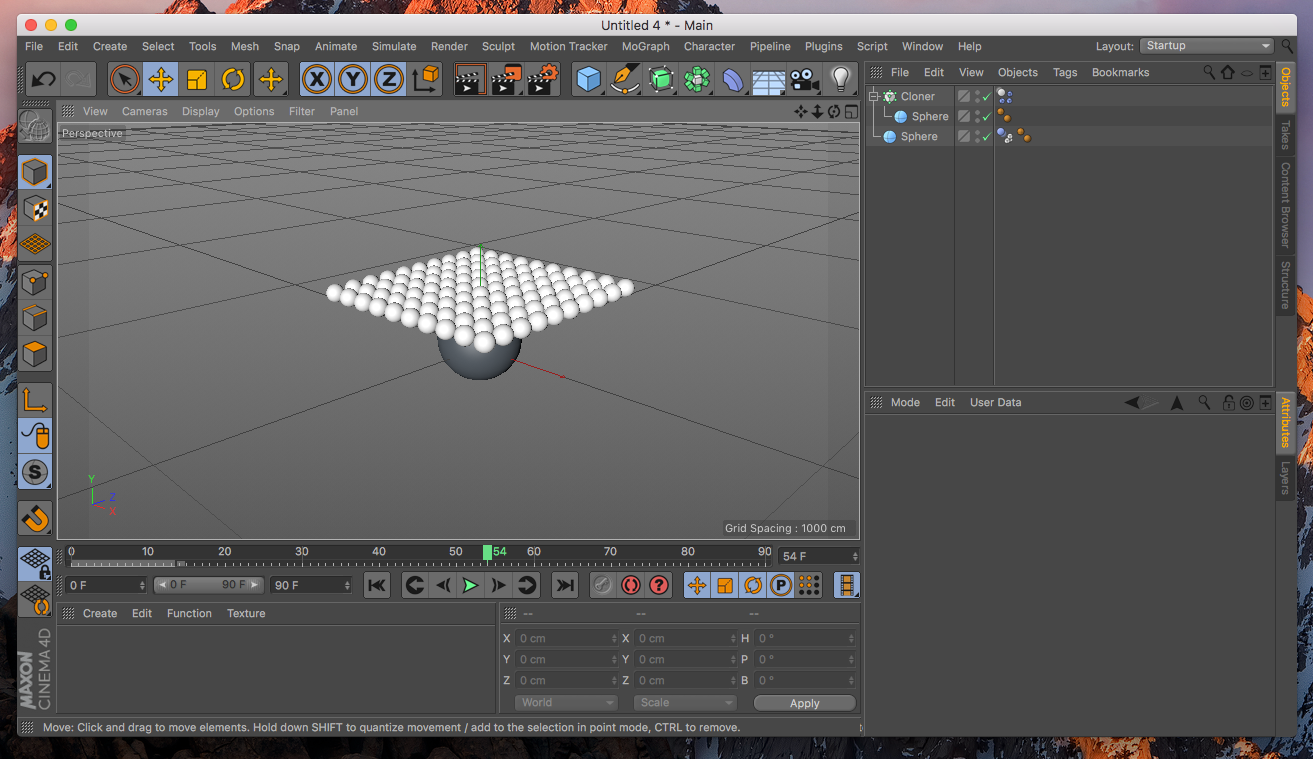Viewport: 1313px width, 759px height.
Task: Open the Subdivision Surface generator icon
Action: point(661,79)
